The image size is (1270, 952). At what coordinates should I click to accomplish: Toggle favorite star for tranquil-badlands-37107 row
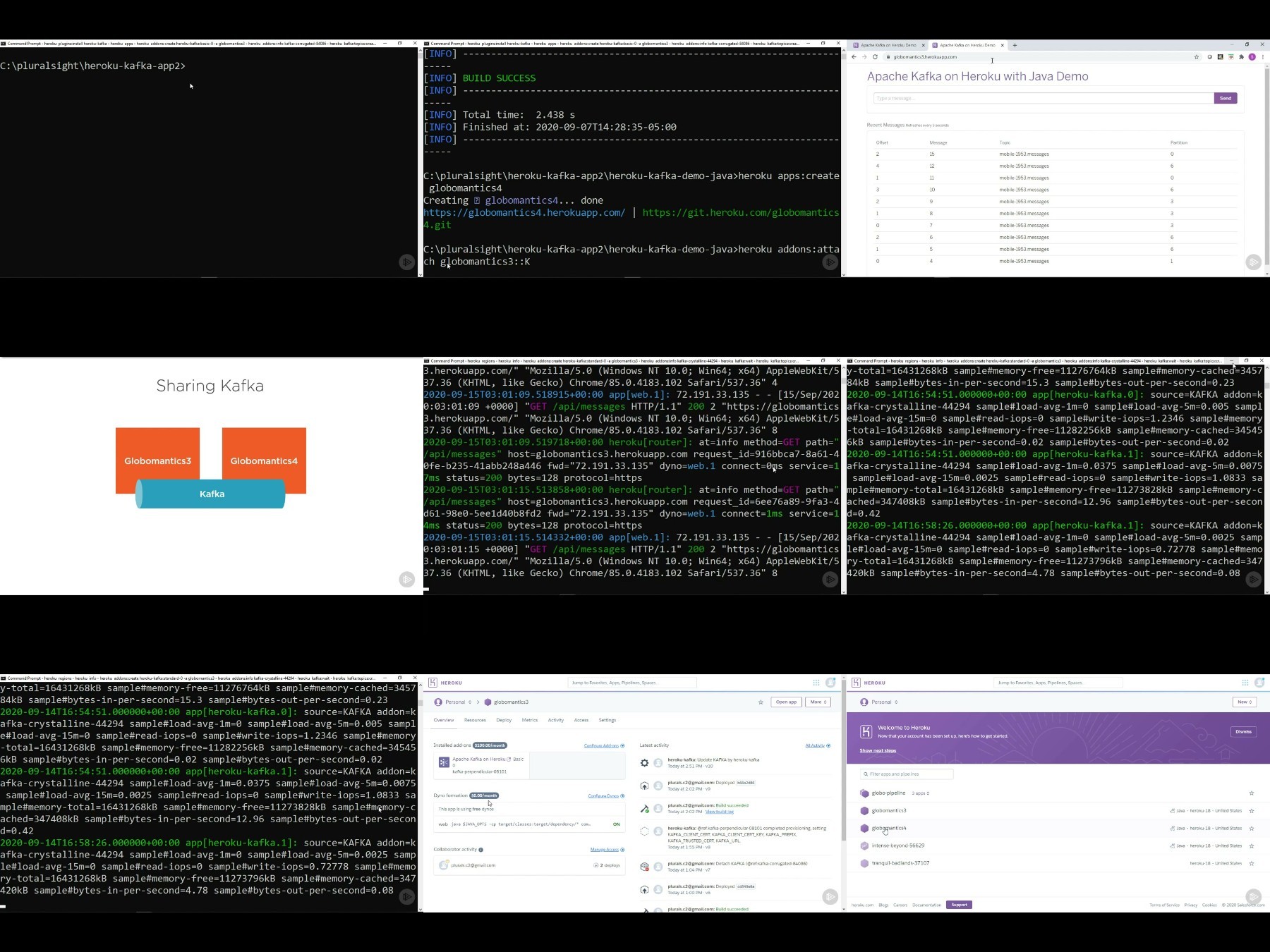coord(1252,863)
